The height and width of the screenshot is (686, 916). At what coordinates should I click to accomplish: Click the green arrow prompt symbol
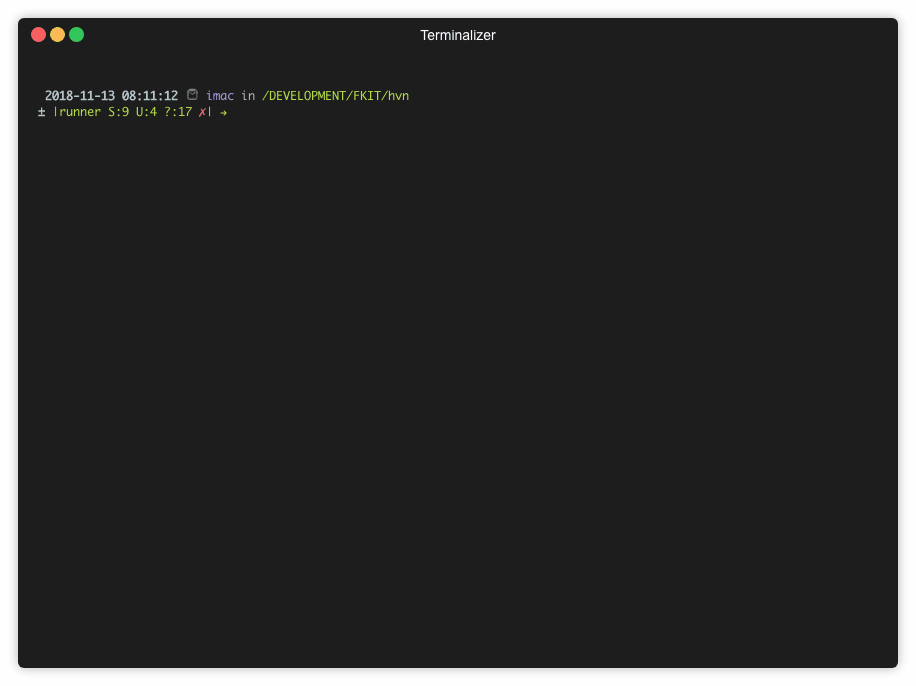[223, 112]
